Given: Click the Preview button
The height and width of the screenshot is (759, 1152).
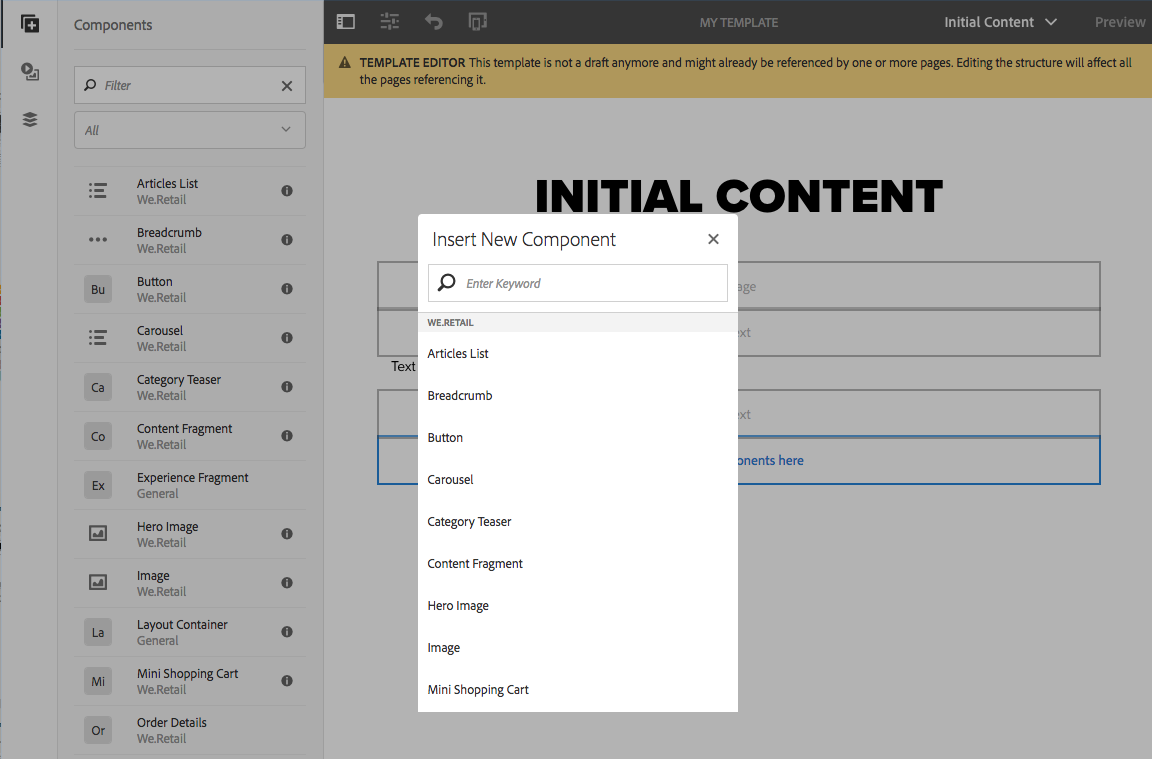Looking at the screenshot, I should click(1119, 22).
